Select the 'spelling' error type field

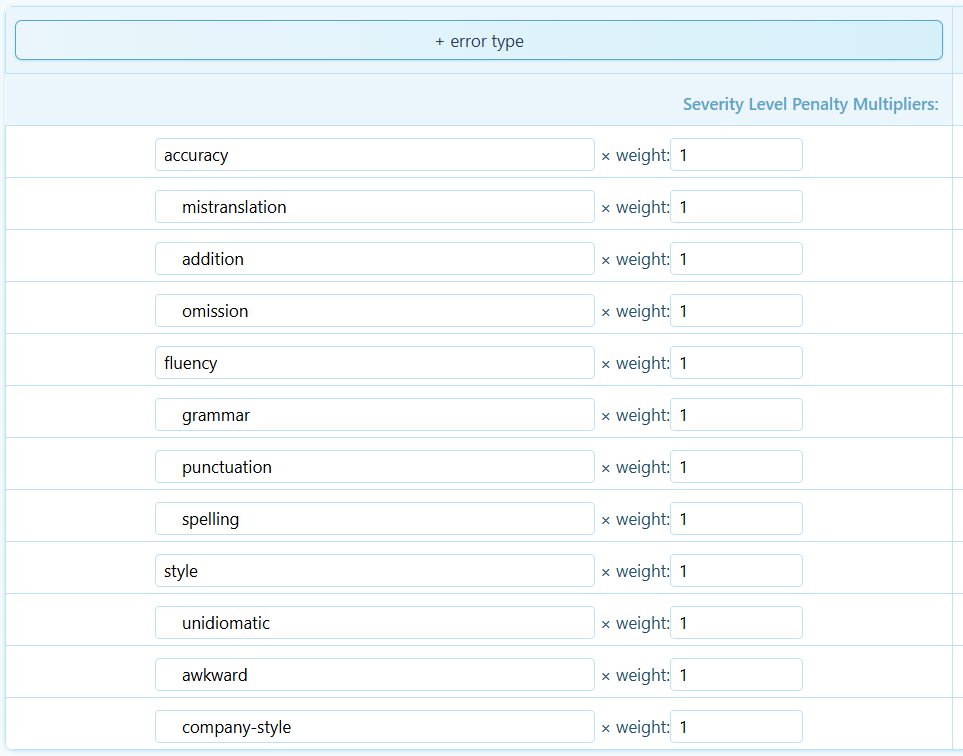(x=374, y=519)
